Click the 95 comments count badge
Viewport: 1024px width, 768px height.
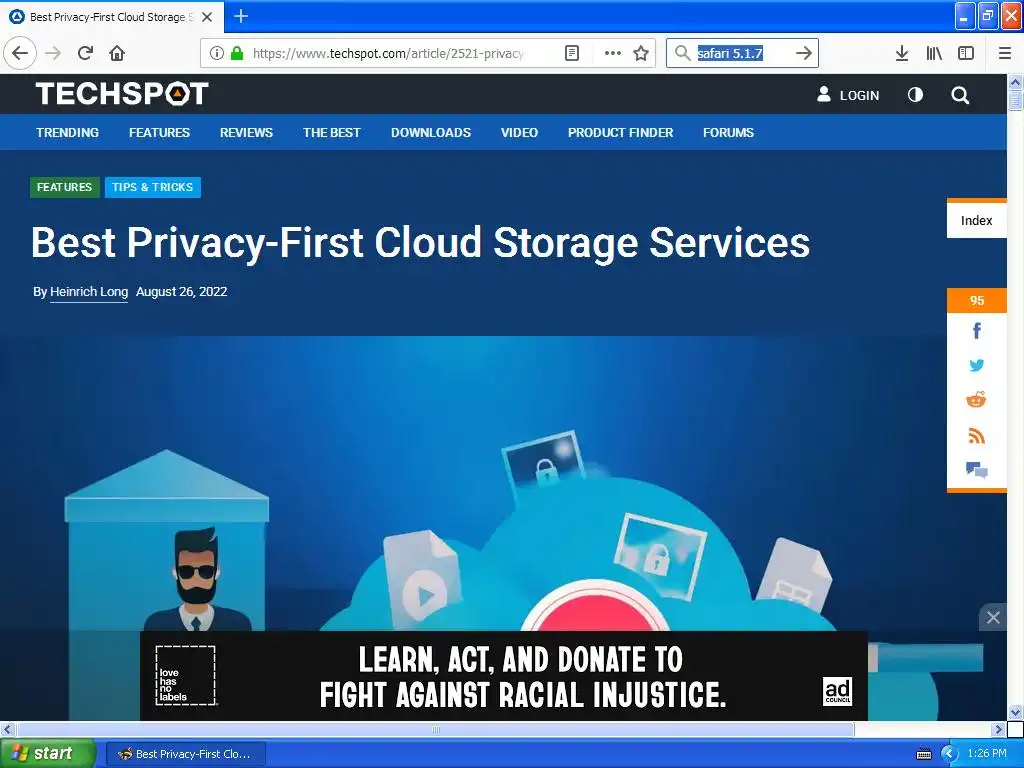point(976,300)
